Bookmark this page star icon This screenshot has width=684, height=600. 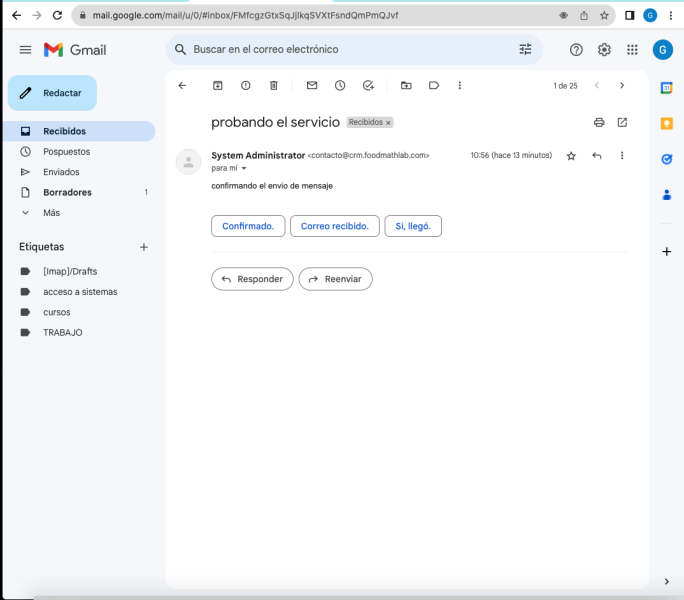point(604,16)
